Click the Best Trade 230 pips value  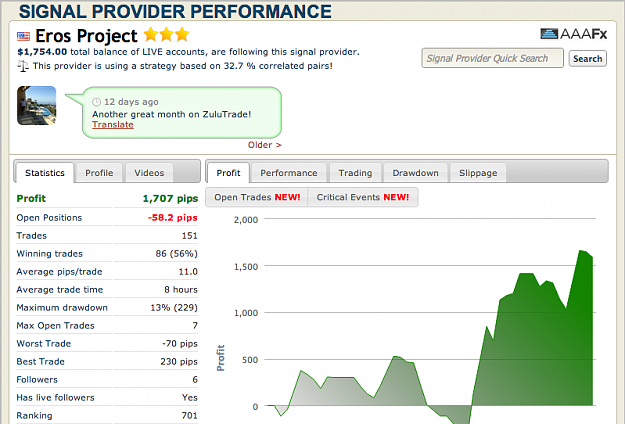[x=179, y=361]
